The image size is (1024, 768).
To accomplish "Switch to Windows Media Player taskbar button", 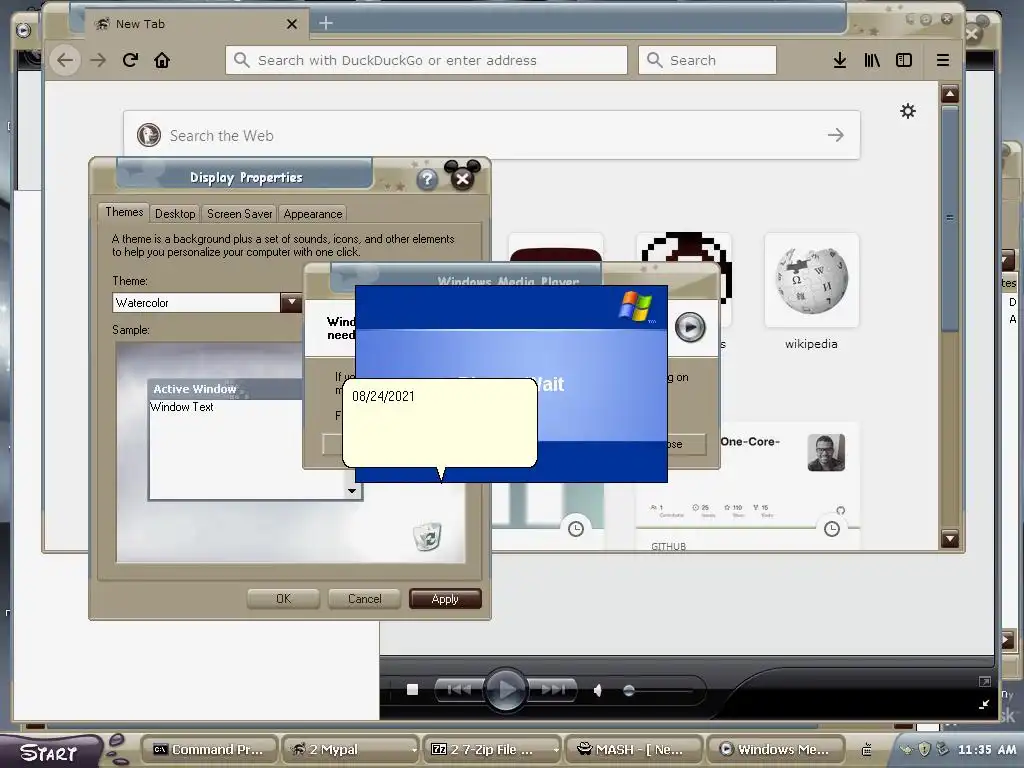I will 776,750.
